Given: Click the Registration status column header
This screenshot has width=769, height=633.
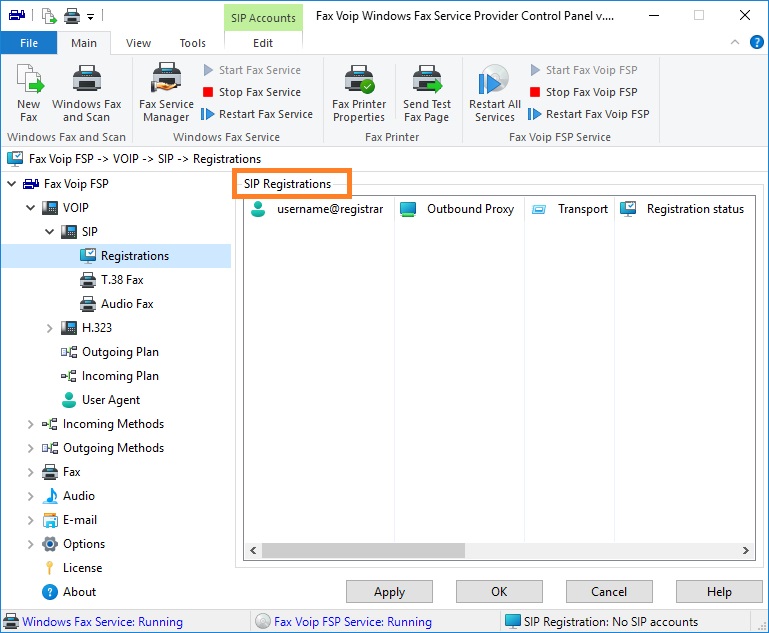Looking at the screenshot, I should click(685, 209).
